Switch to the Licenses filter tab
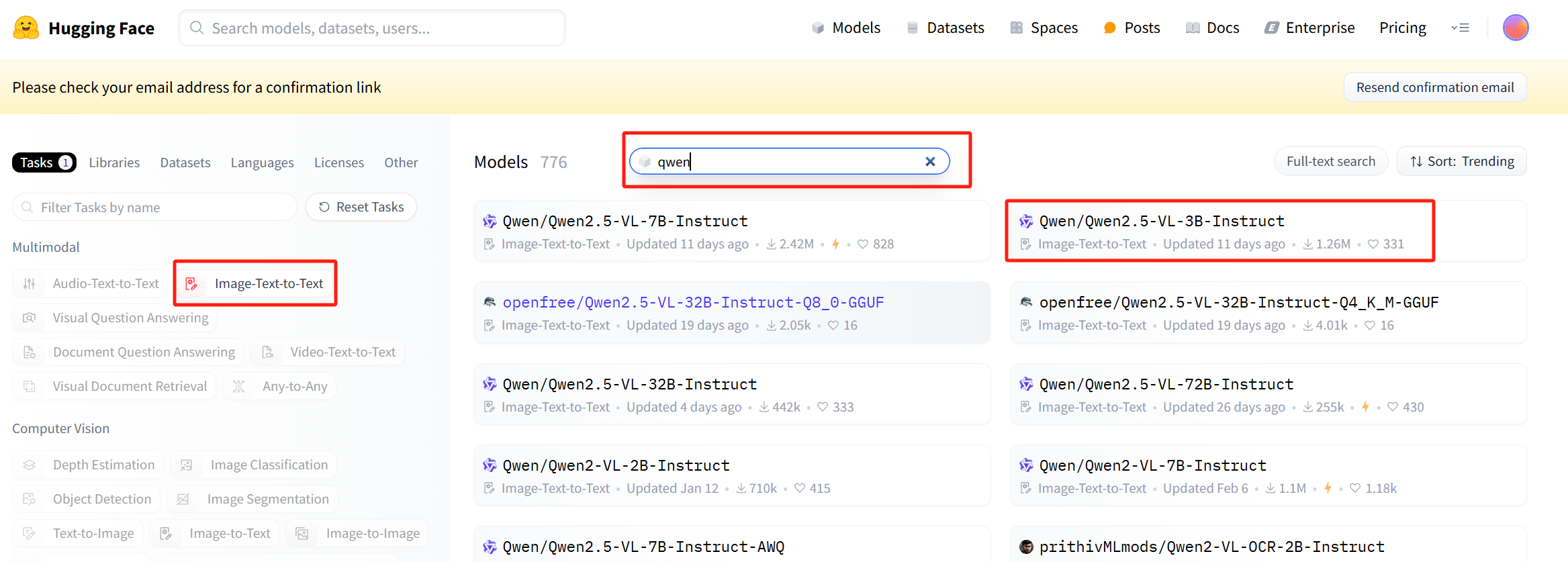 pos(339,162)
